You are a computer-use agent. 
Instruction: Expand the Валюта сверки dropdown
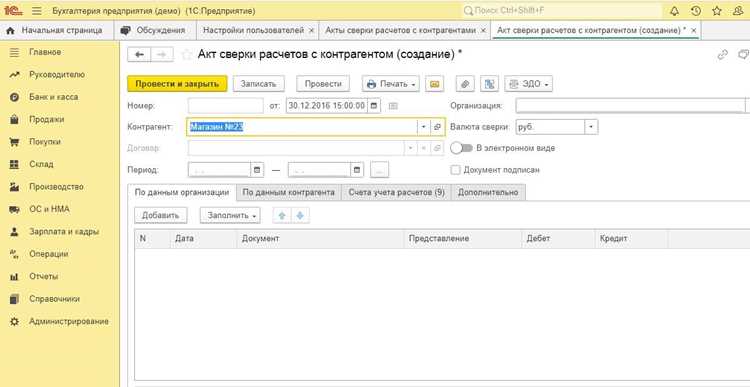coord(591,127)
